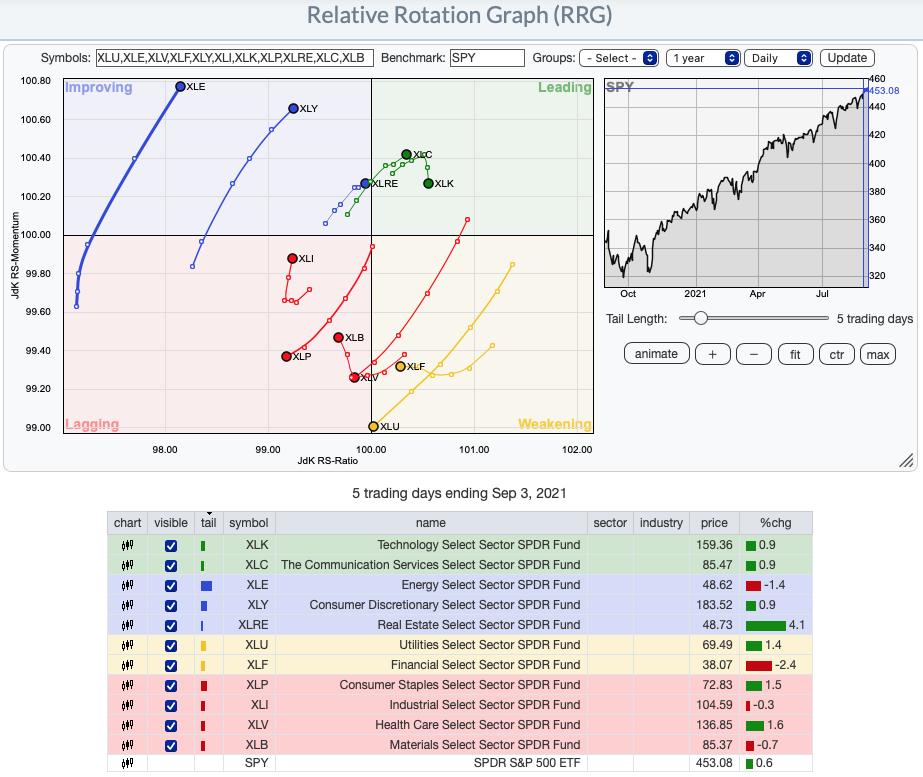Click the XLP data point on graph
This screenshot has height=777, width=923.
click(287, 356)
